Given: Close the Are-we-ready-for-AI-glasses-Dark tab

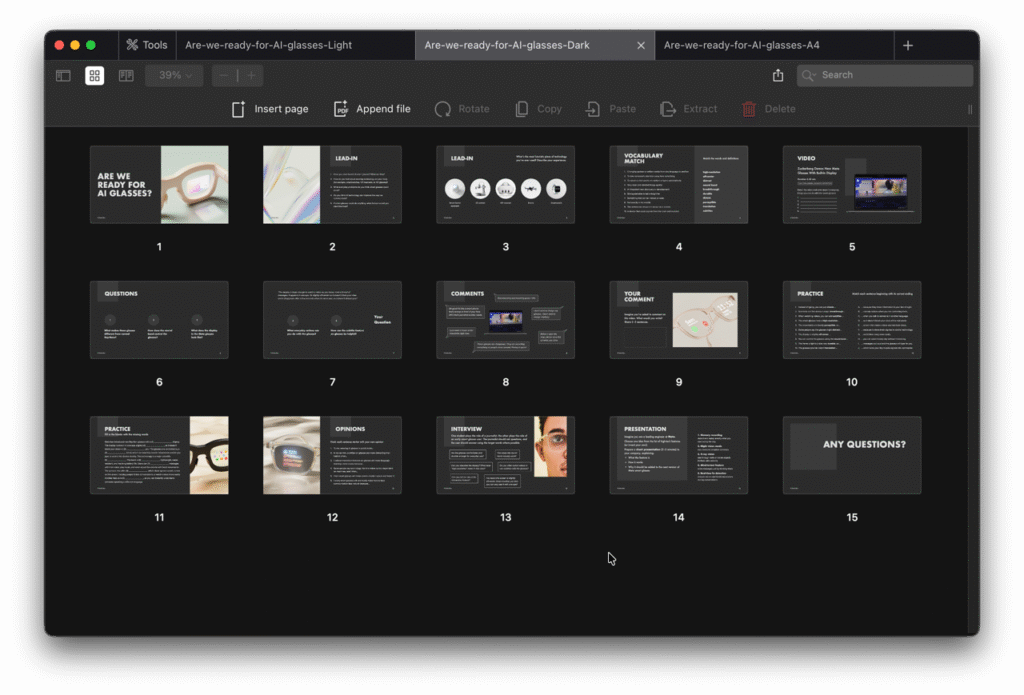Looking at the screenshot, I should [641, 45].
